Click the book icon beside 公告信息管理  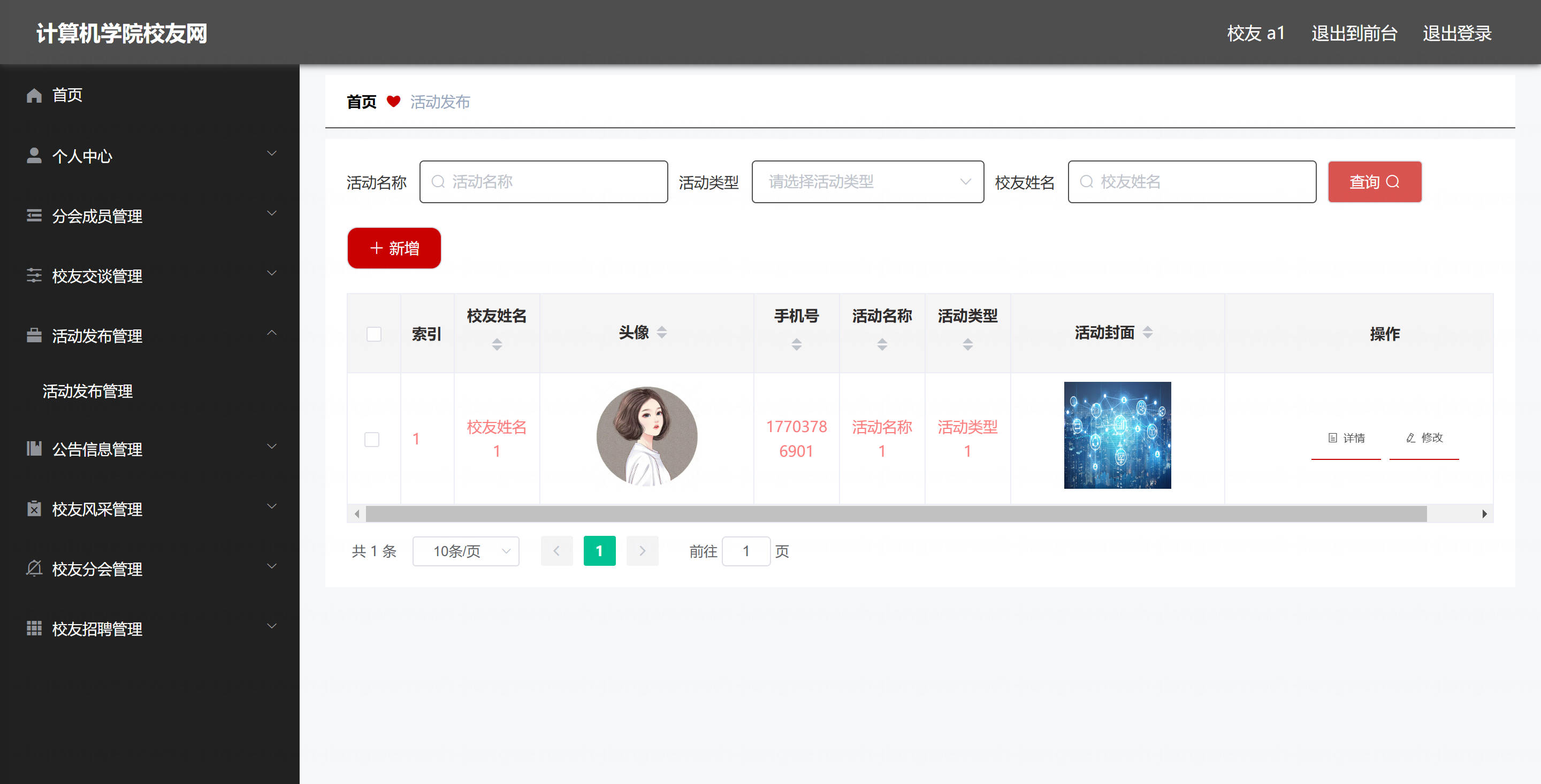[34, 449]
